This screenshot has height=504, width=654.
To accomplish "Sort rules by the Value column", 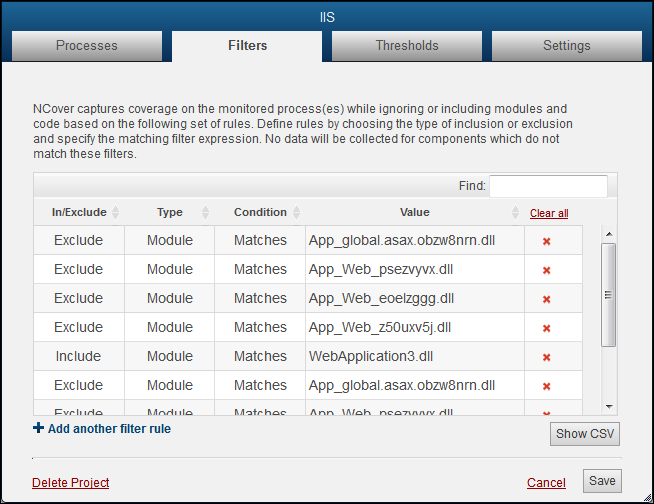I will click(414, 212).
